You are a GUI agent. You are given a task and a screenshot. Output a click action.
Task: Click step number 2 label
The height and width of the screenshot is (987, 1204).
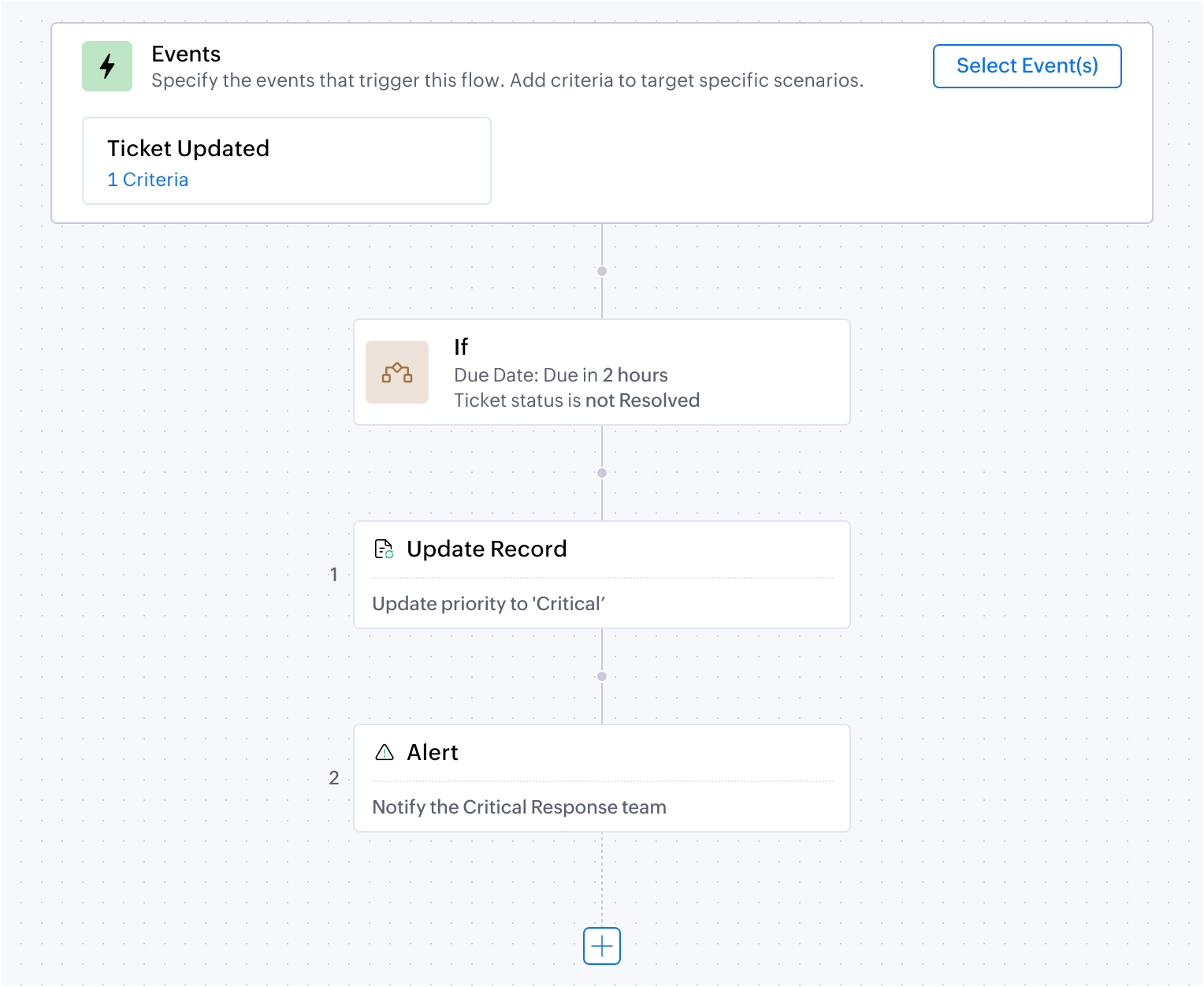(334, 778)
